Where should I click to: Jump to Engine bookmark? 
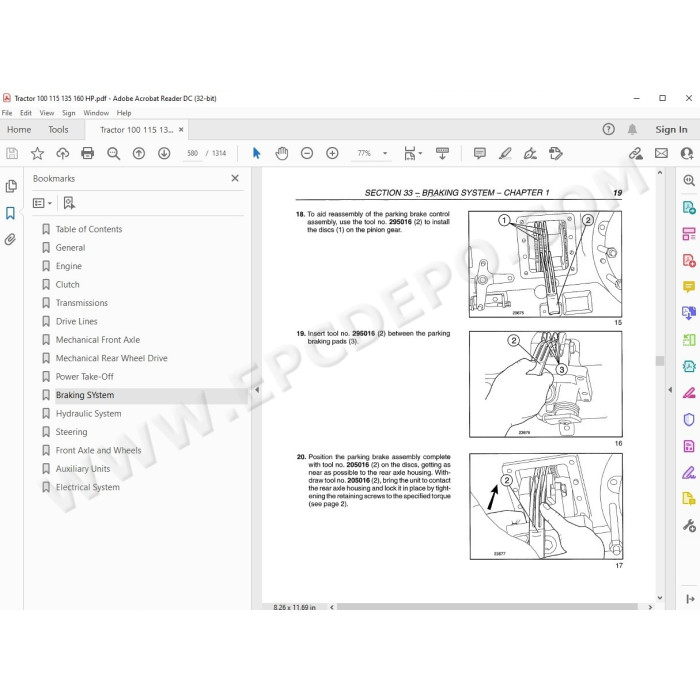click(x=69, y=266)
